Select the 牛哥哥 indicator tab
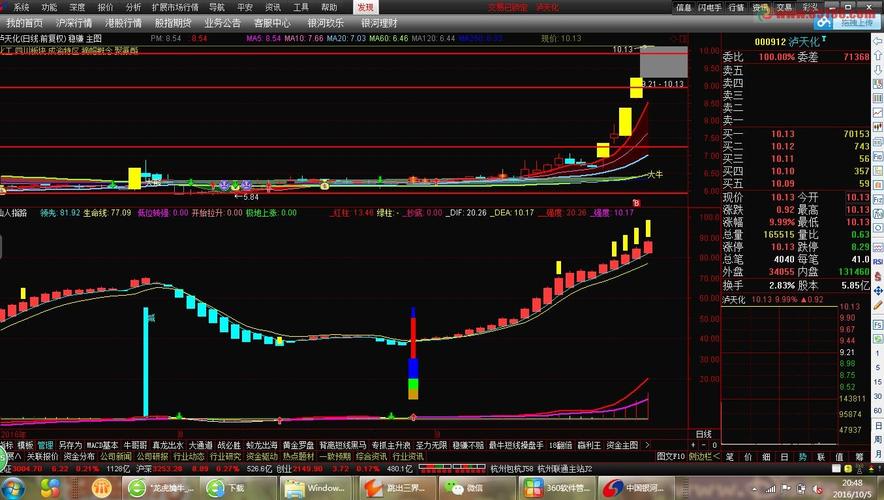Image resolution: width=884 pixels, height=500 pixels. coord(135,445)
